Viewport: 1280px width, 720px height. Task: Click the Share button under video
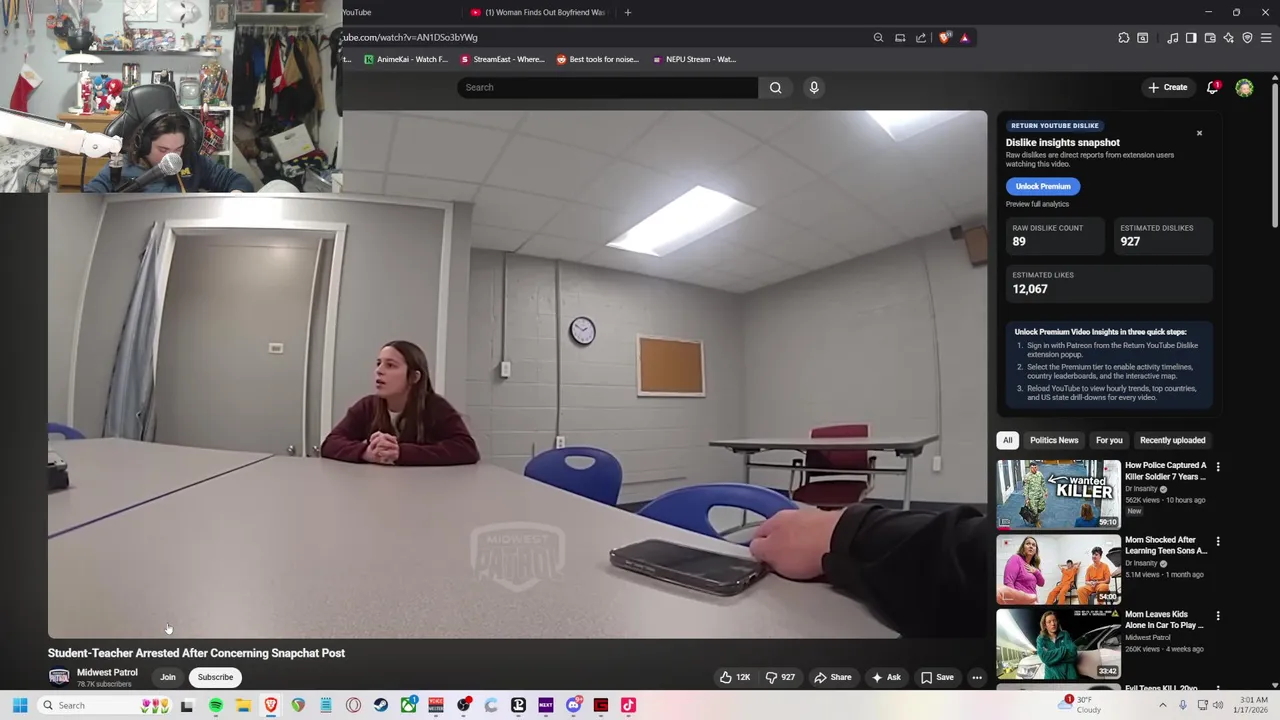[x=833, y=677]
